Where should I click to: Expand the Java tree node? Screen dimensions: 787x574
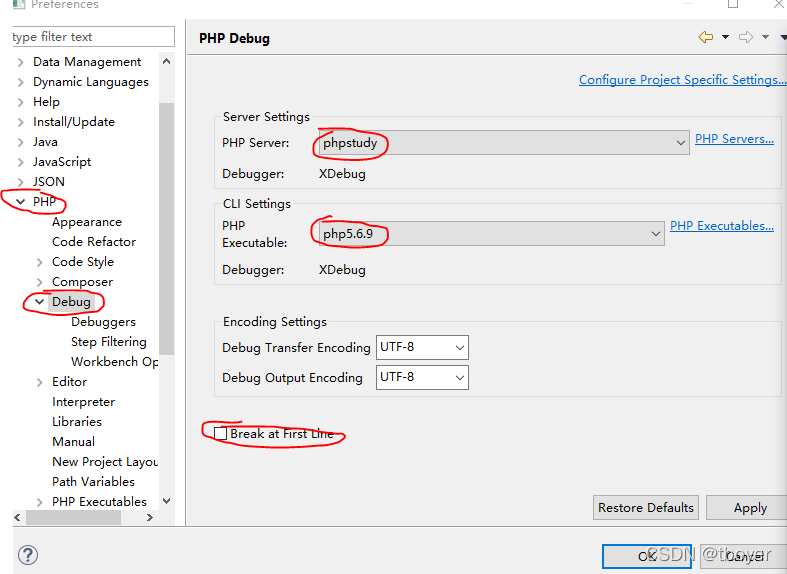[20, 142]
